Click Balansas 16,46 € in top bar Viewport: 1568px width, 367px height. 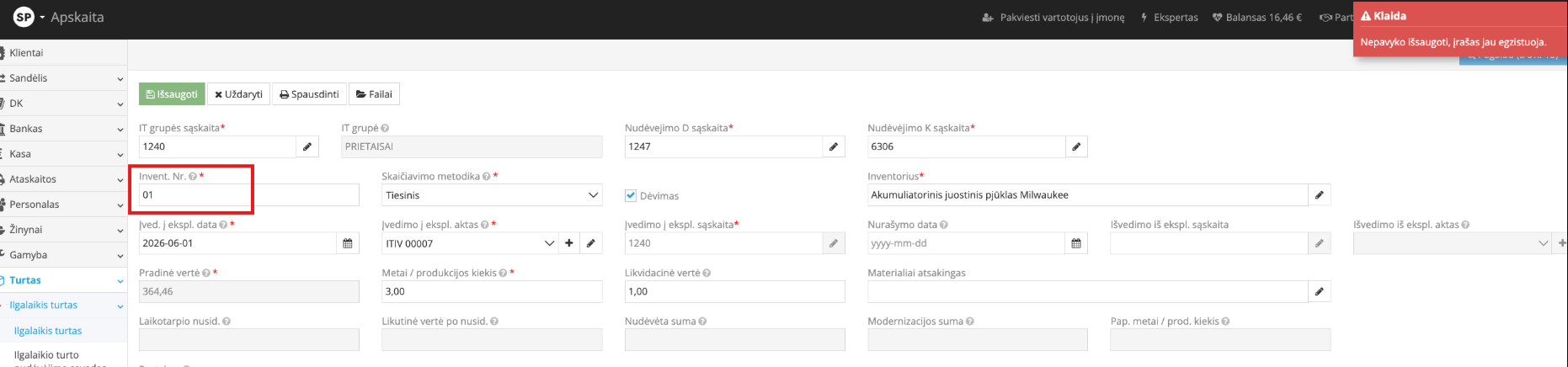tap(1256, 17)
